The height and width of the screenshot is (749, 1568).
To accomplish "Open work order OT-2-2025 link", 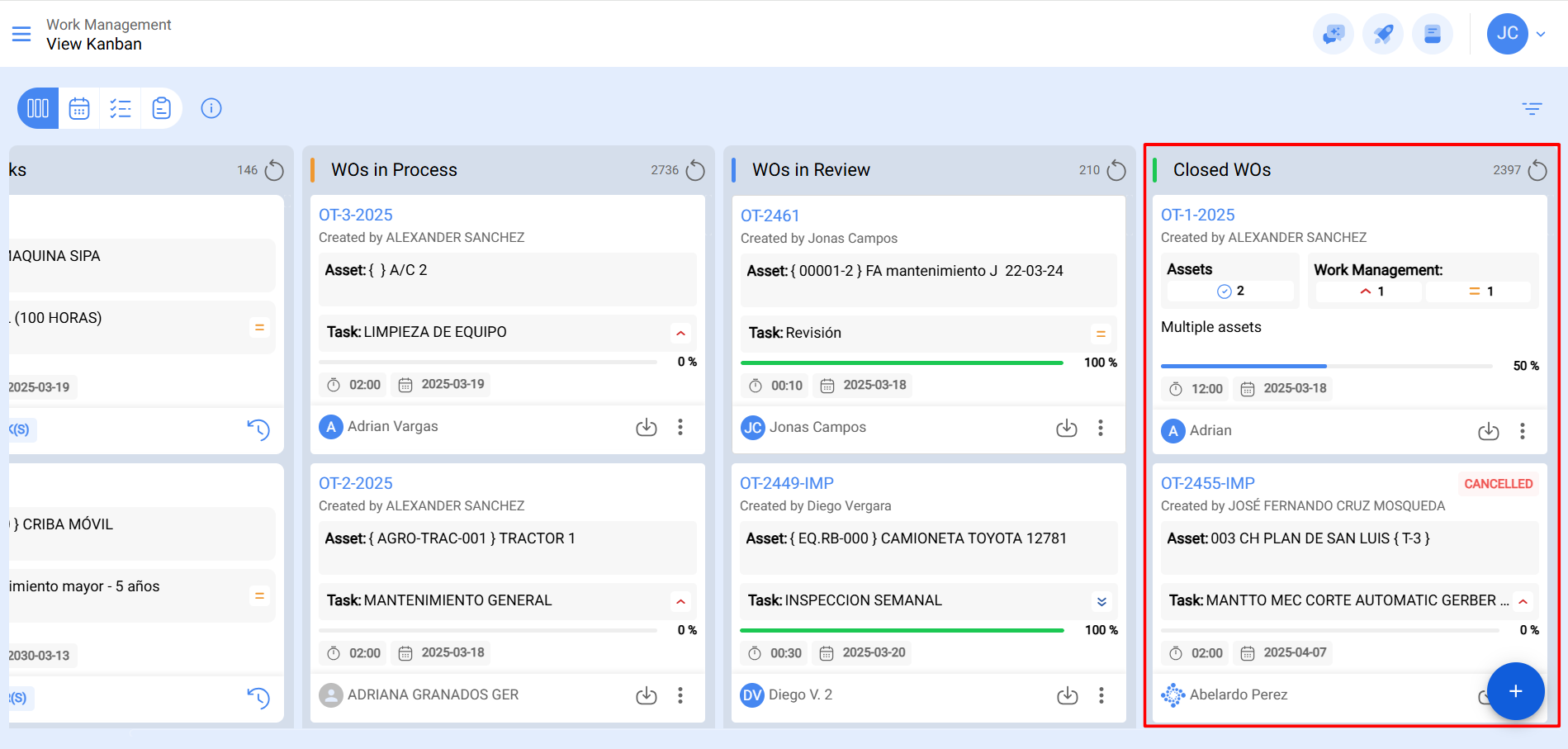I will (356, 483).
